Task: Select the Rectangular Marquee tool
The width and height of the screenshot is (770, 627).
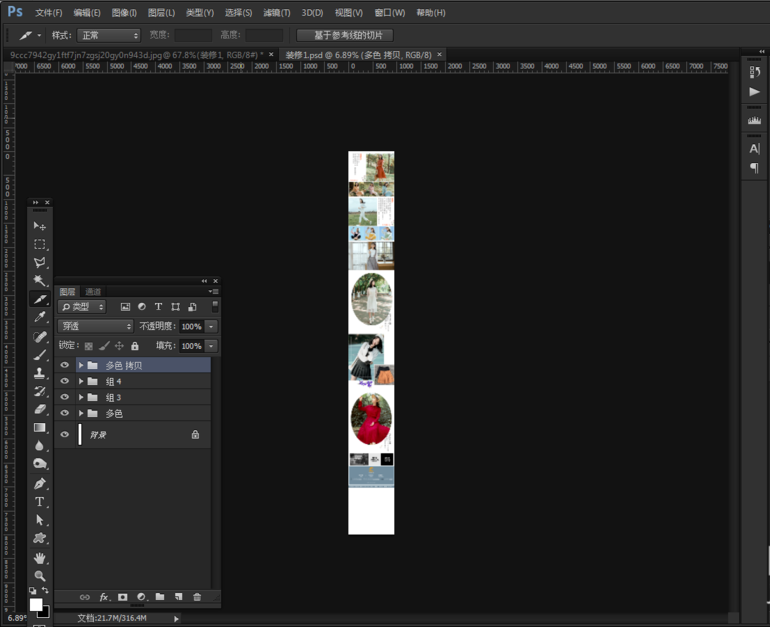Action: click(x=40, y=244)
